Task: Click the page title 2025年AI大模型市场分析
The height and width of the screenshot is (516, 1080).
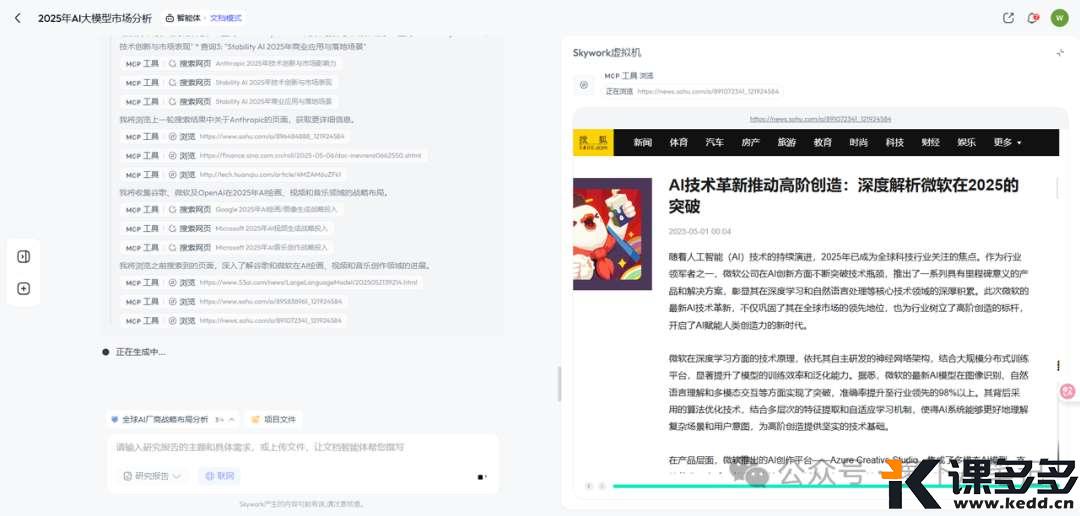Action: (x=94, y=19)
